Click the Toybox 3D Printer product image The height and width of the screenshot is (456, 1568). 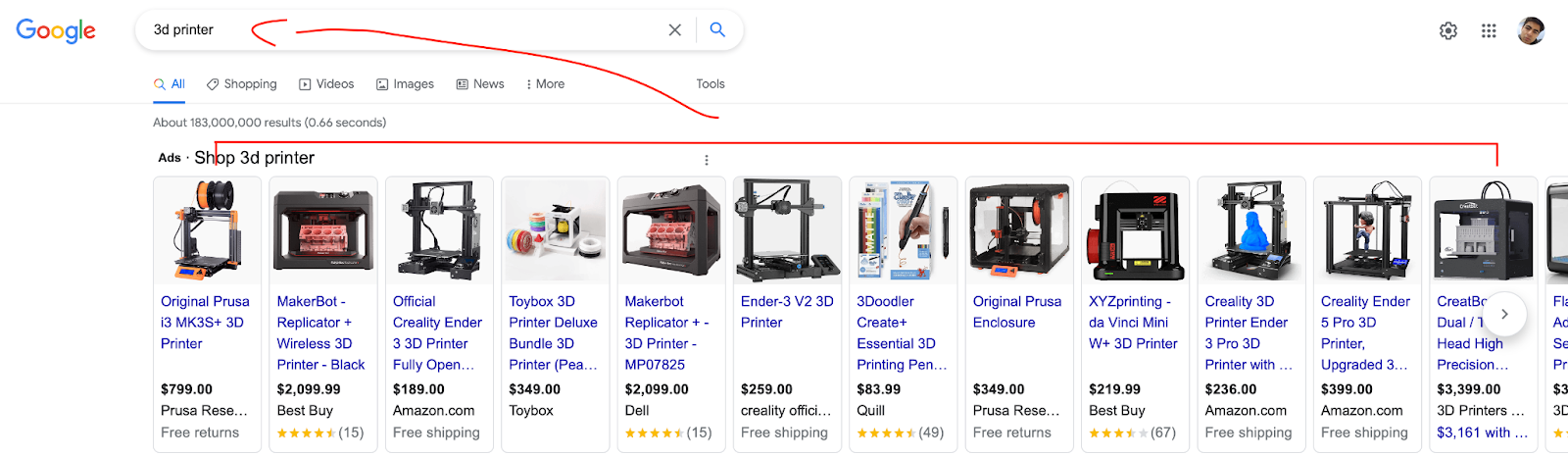coord(556,230)
